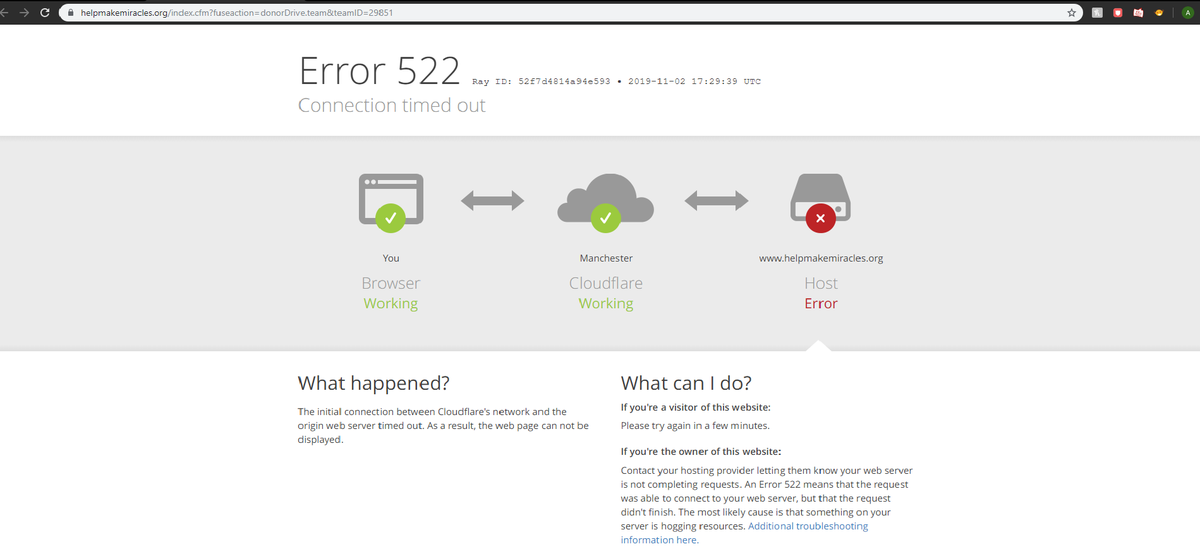The image size is (1200, 549).
Task: Click the arrow between browser and Cloudflare
Action: [x=492, y=201]
